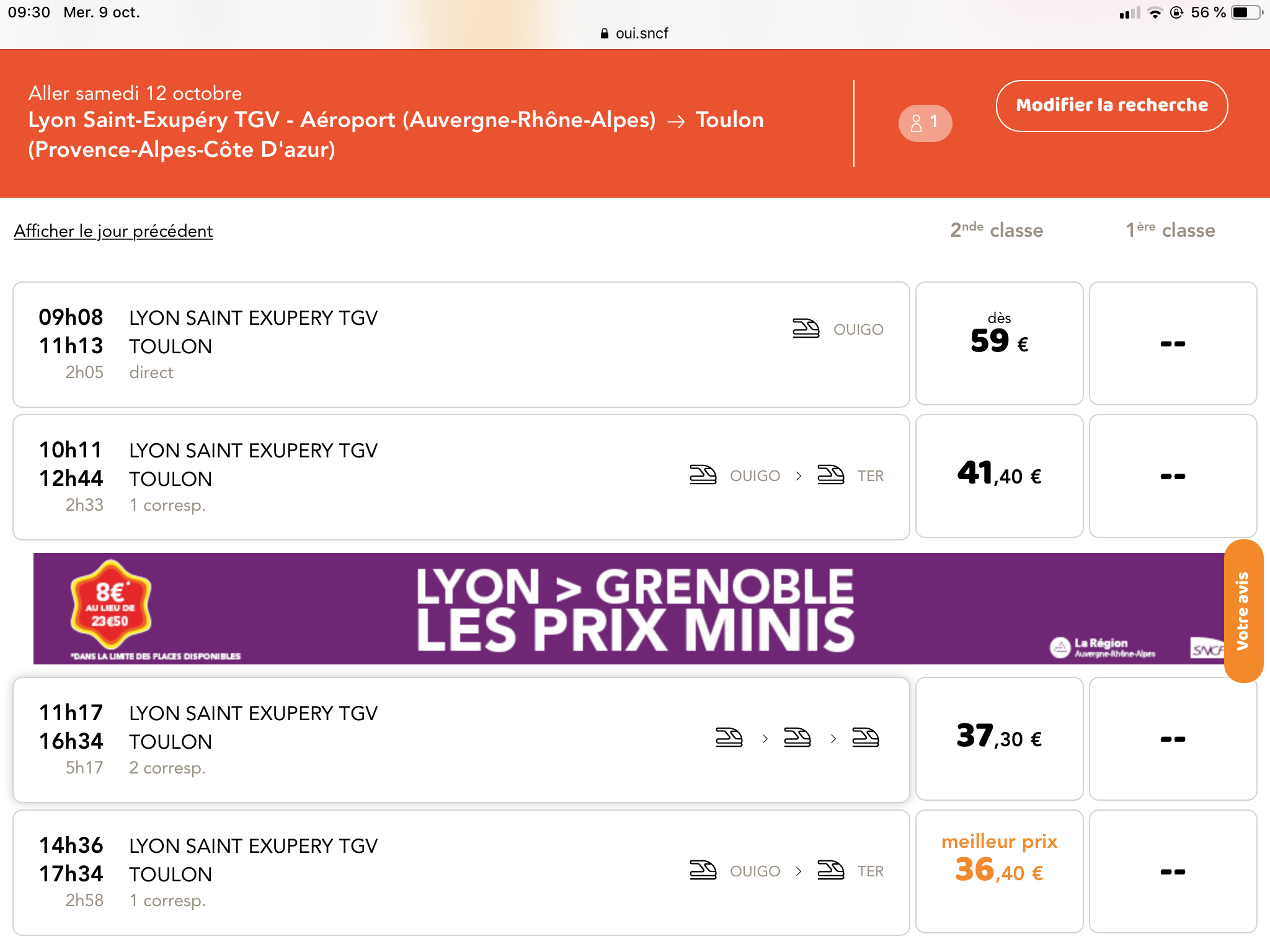Image resolution: width=1270 pixels, height=952 pixels.
Task: Tap the padlock icon beside oui.sncf address
Action: pos(605,33)
